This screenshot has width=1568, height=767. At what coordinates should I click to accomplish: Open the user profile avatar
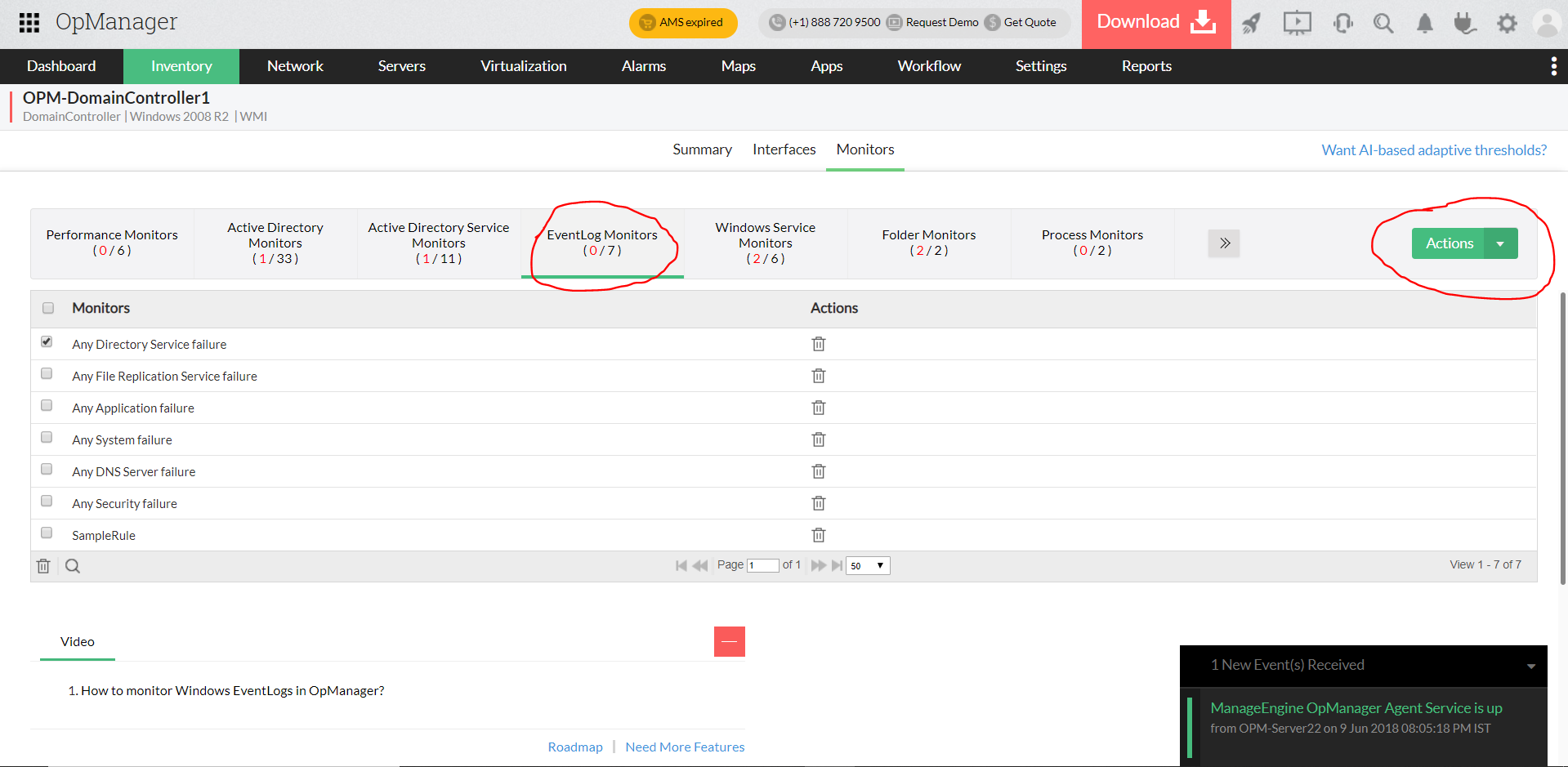click(1548, 23)
